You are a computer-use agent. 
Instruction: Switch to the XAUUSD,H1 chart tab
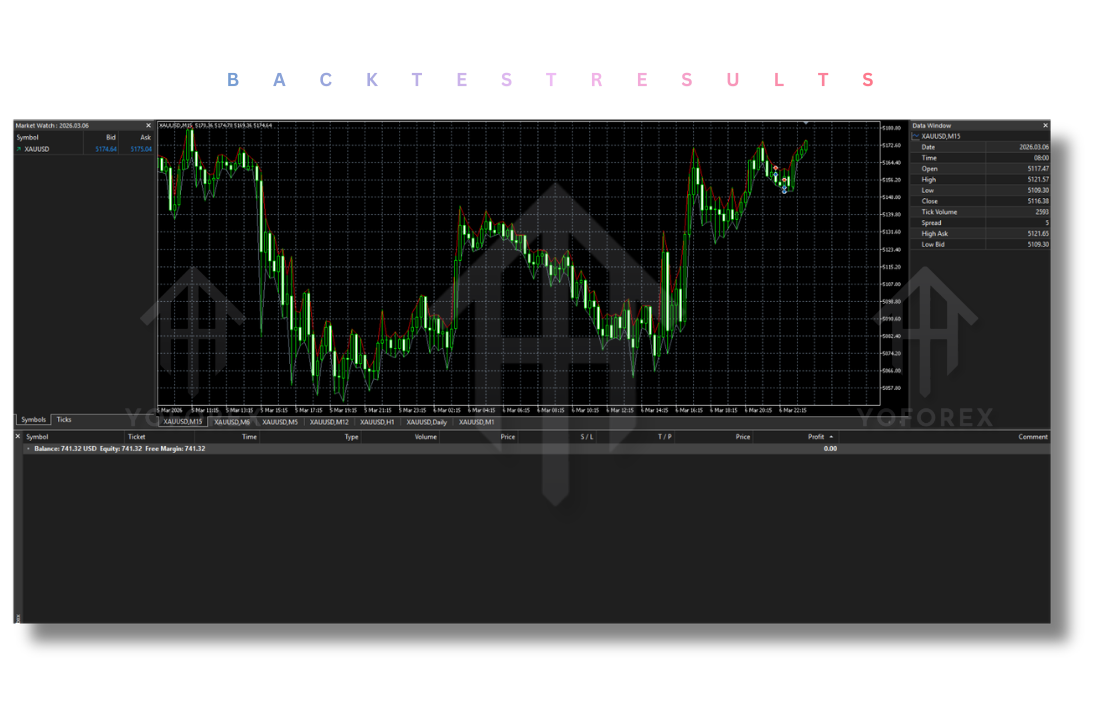tap(377, 422)
